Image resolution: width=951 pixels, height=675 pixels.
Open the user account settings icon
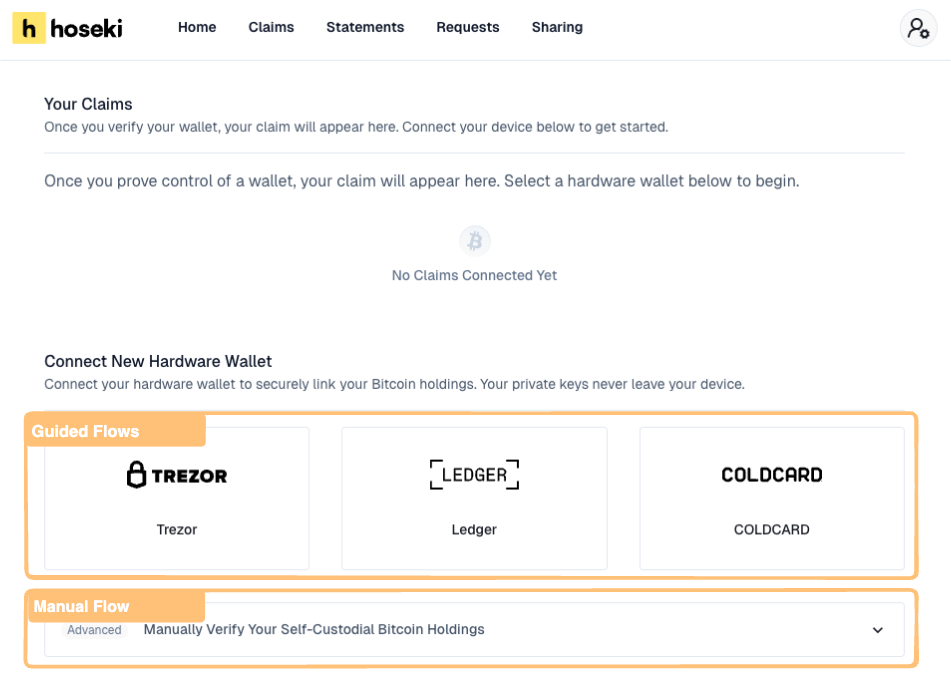pyautogui.click(x=918, y=28)
